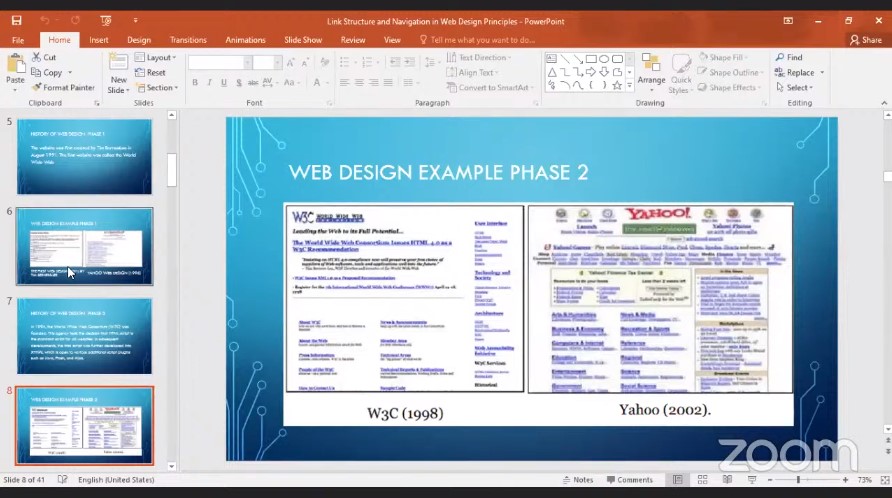Start Slide Show from status bar icon
The height and width of the screenshot is (498, 892).
[x=752, y=480]
